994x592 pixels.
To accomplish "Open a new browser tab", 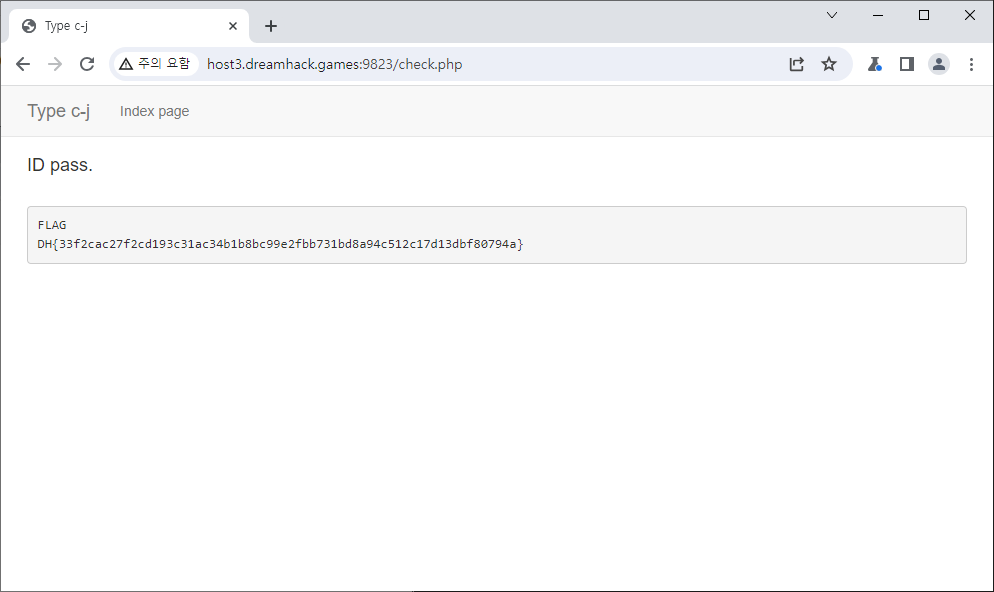I will coord(271,26).
